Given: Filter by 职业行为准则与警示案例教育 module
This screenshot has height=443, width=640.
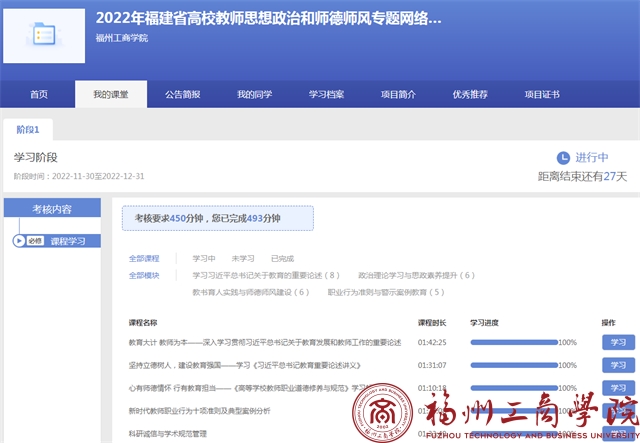Looking at the screenshot, I should click(386, 292).
